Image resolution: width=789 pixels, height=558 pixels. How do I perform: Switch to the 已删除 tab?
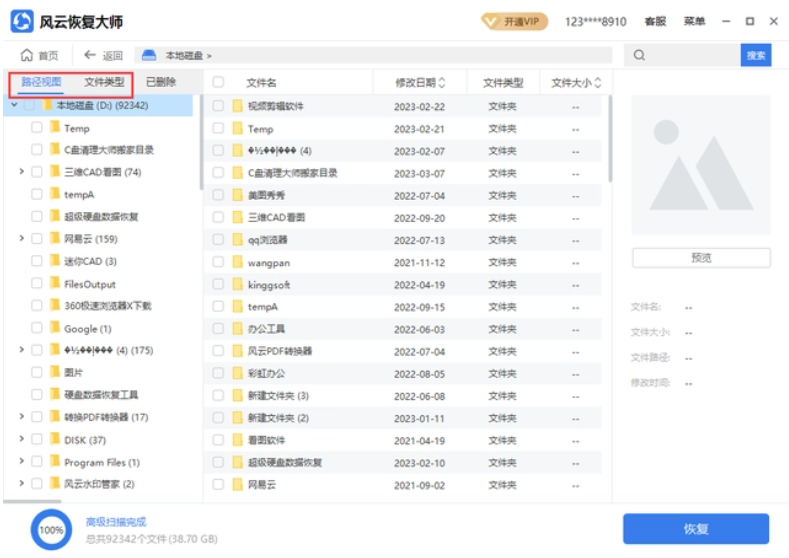coord(161,82)
